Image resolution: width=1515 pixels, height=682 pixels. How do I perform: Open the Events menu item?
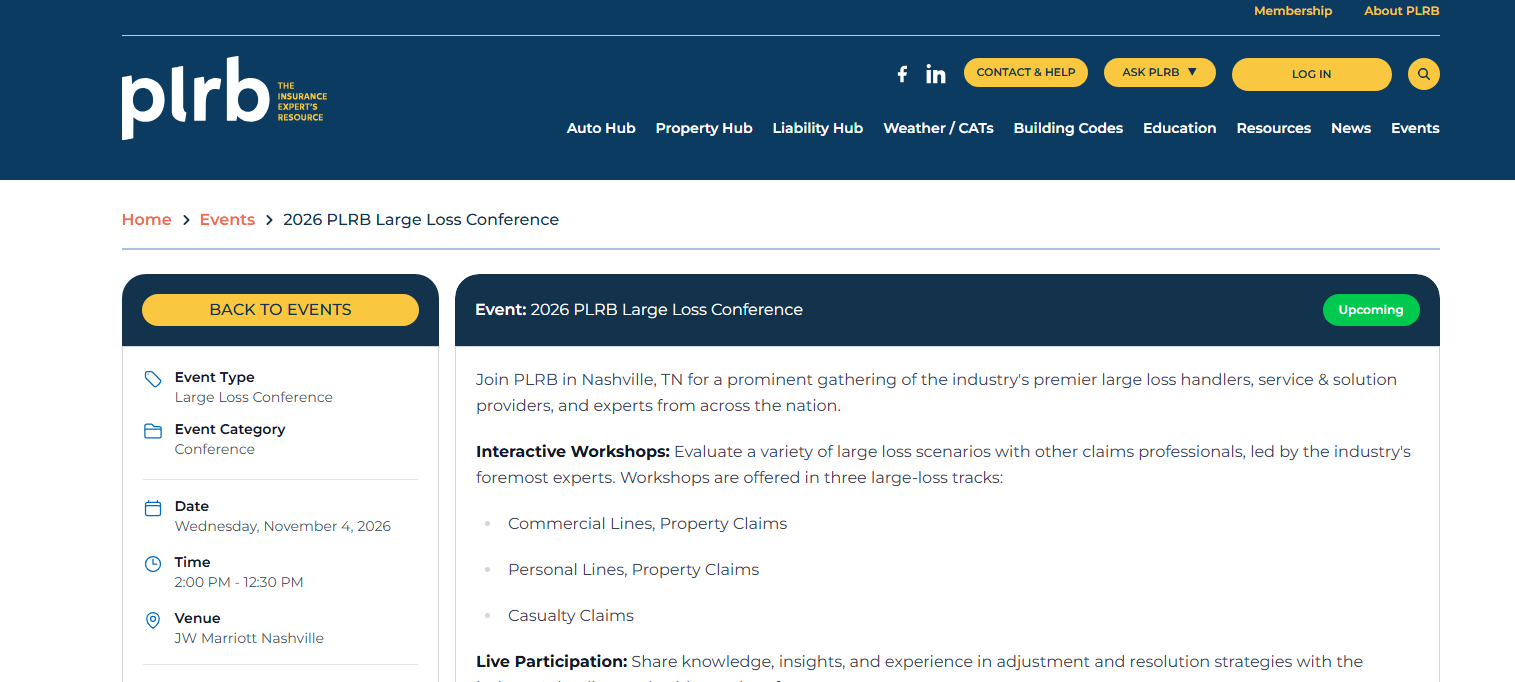(1415, 128)
